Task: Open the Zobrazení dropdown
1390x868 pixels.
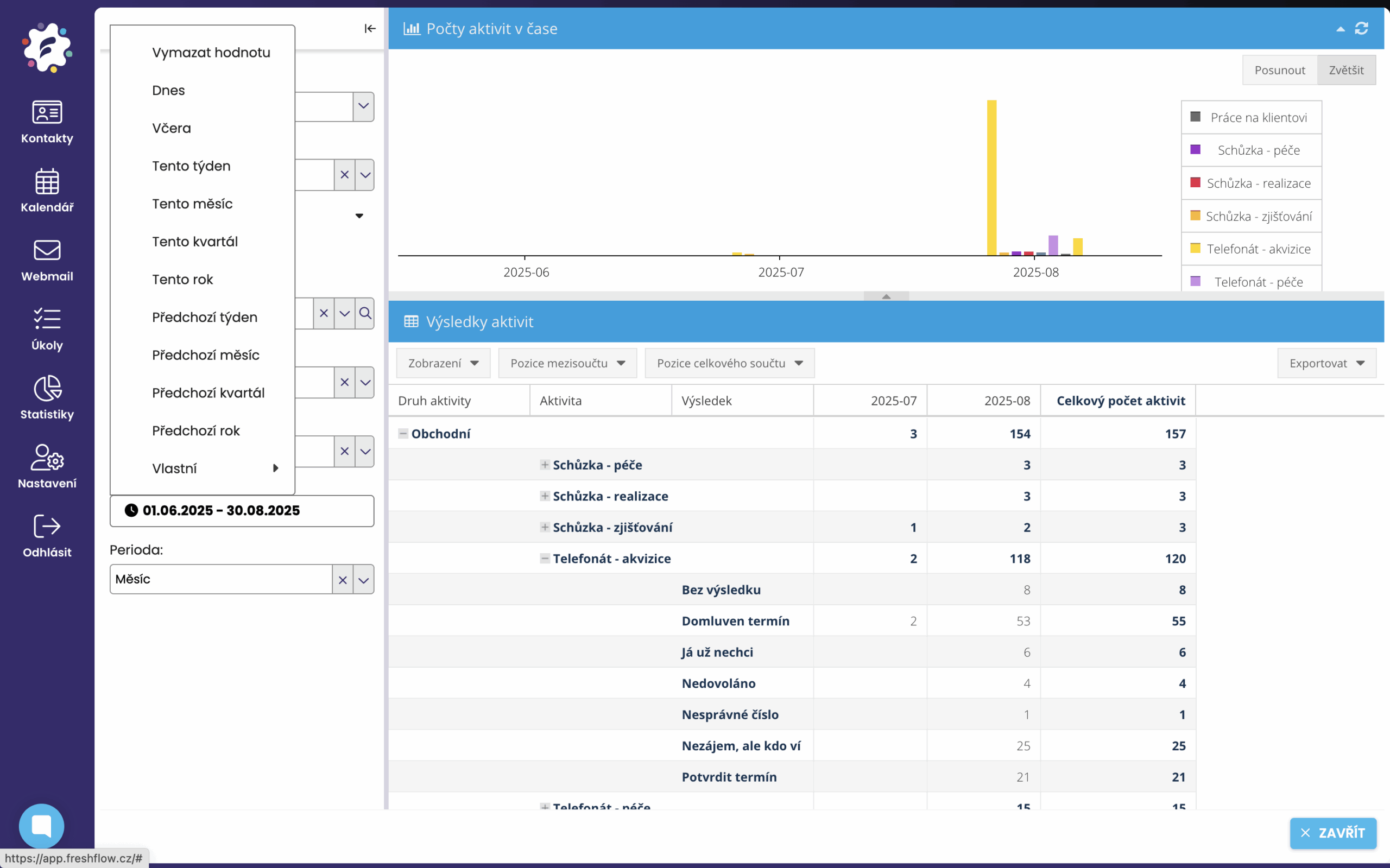Action: click(443, 363)
